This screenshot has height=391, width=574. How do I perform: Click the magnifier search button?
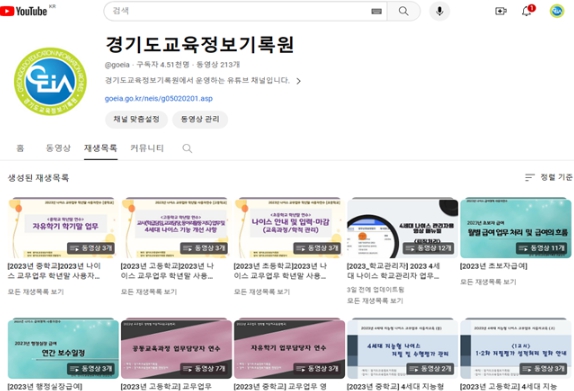403,11
